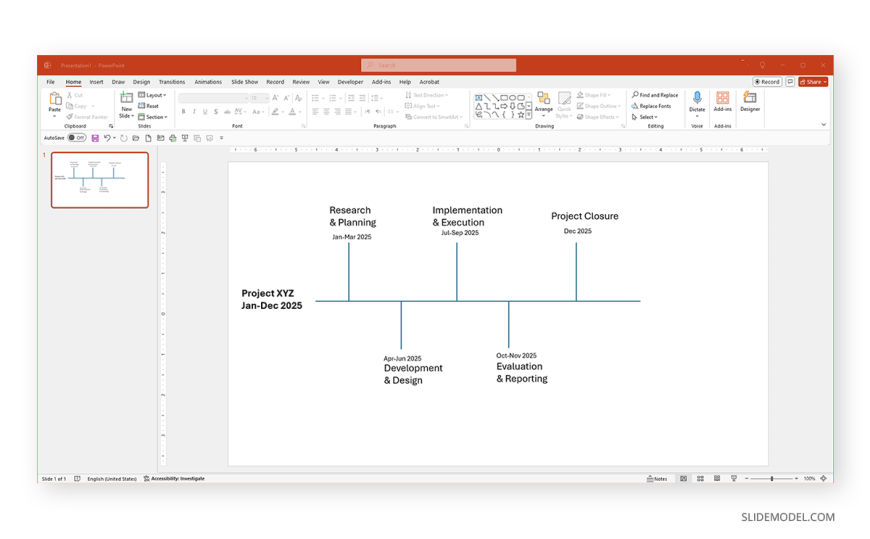Image resolution: width=870 pixels, height=539 pixels.
Task: Click Increase Font Size icon
Action: pos(276,98)
